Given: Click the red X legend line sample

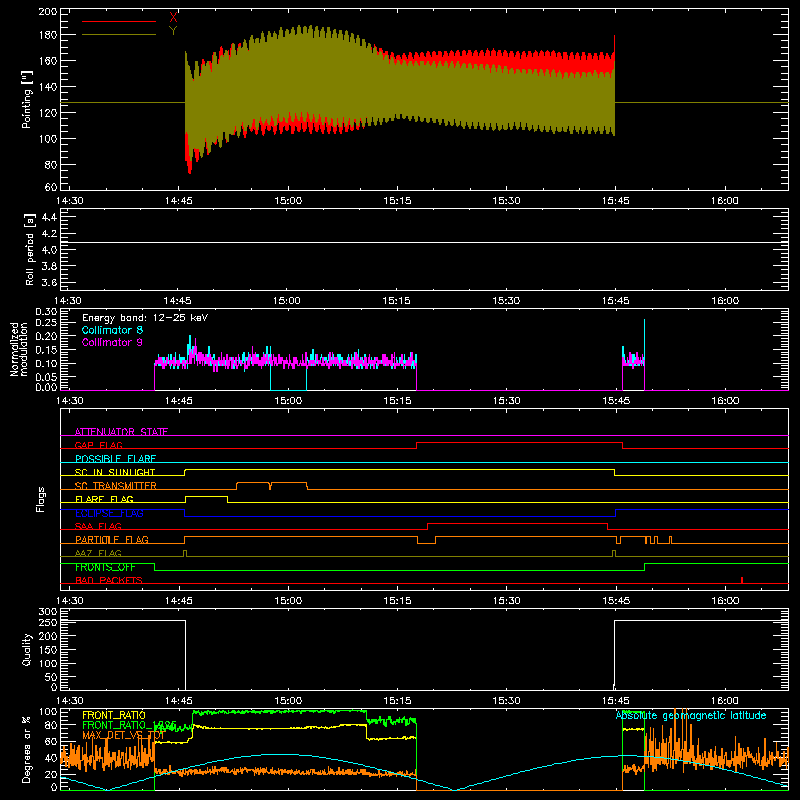Looking at the screenshot, I should pyautogui.click(x=119, y=21).
